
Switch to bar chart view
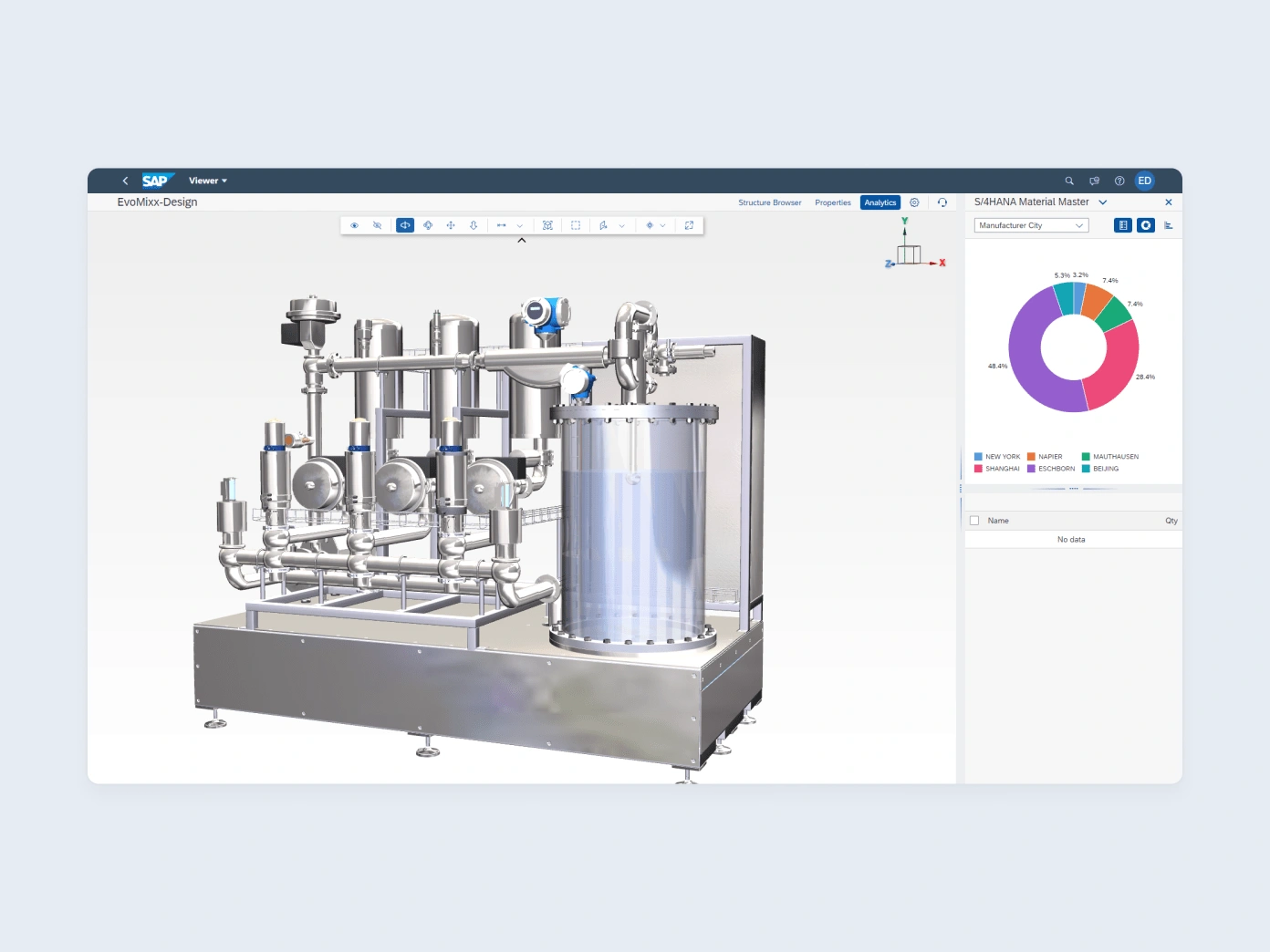[x=1169, y=225]
